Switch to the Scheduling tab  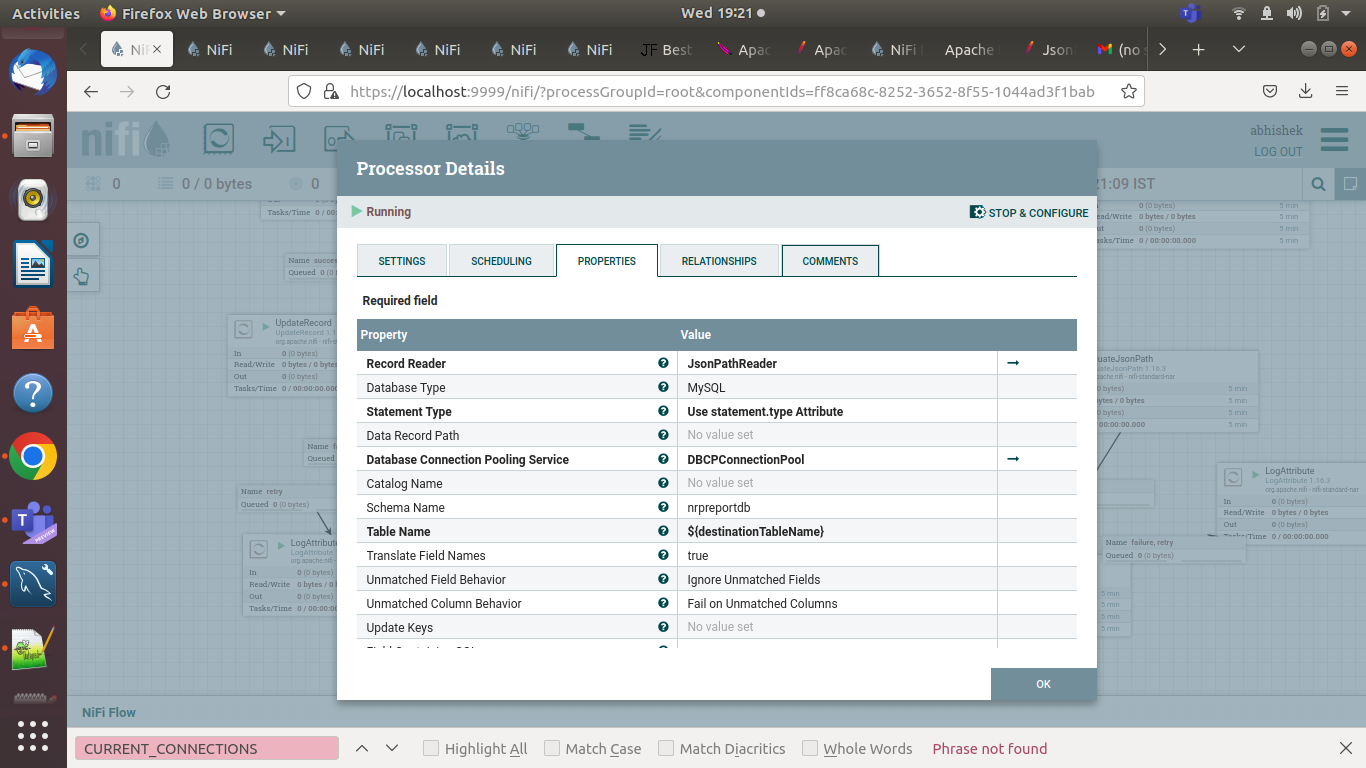point(501,260)
